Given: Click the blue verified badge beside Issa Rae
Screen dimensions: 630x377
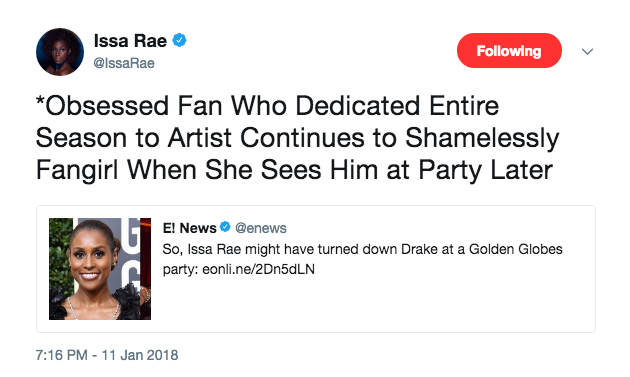Looking at the screenshot, I should coord(179,40).
